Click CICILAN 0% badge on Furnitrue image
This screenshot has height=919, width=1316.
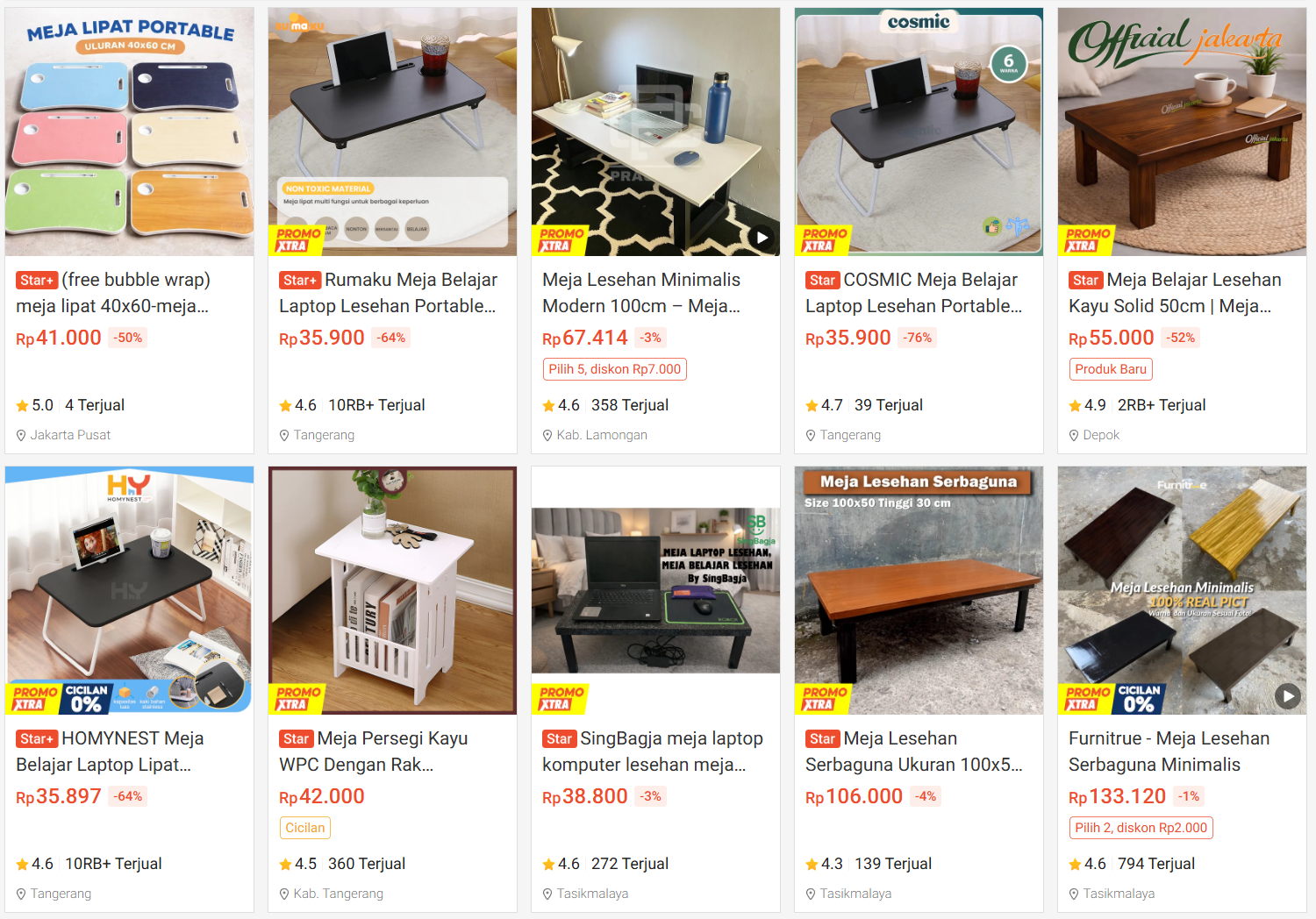(1139, 698)
